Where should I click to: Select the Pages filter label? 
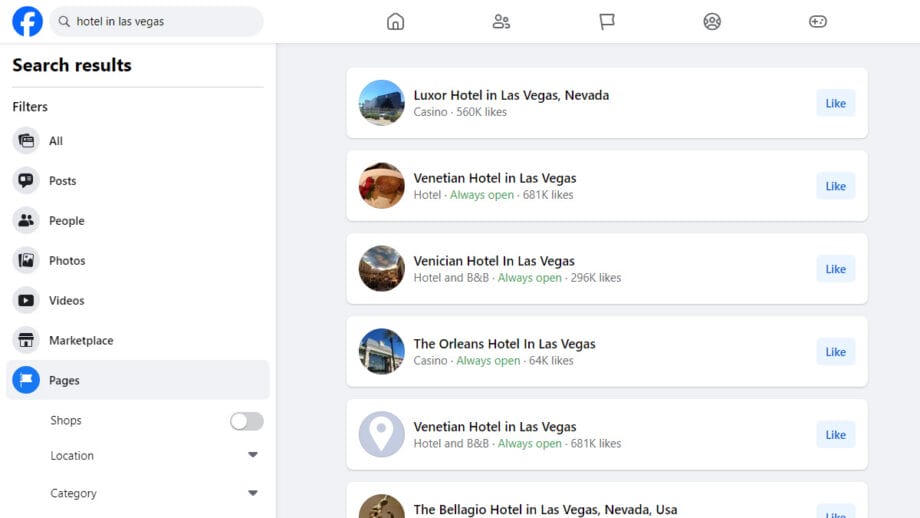64,381
